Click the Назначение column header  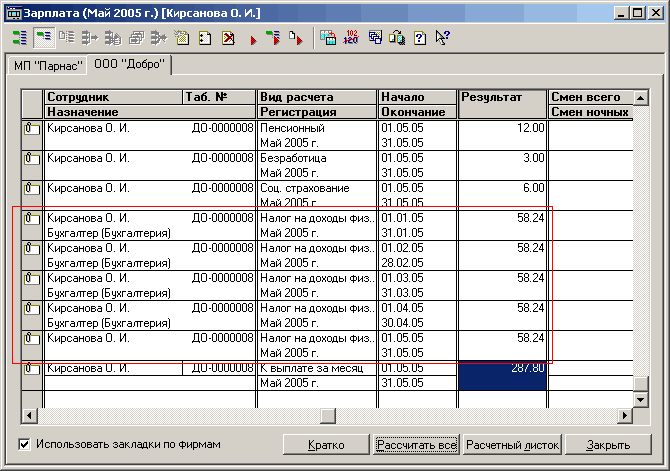click(x=150, y=112)
